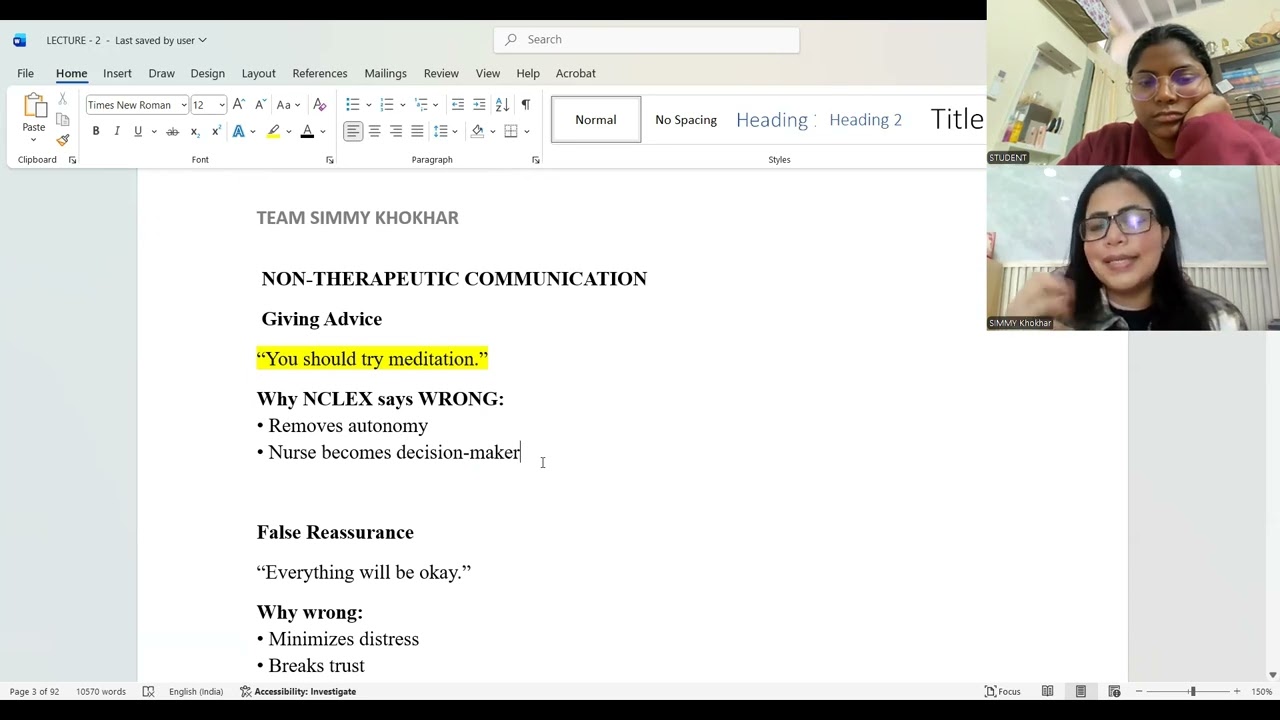
Task: Apply the Heading 2 style
Action: coord(866,119)
